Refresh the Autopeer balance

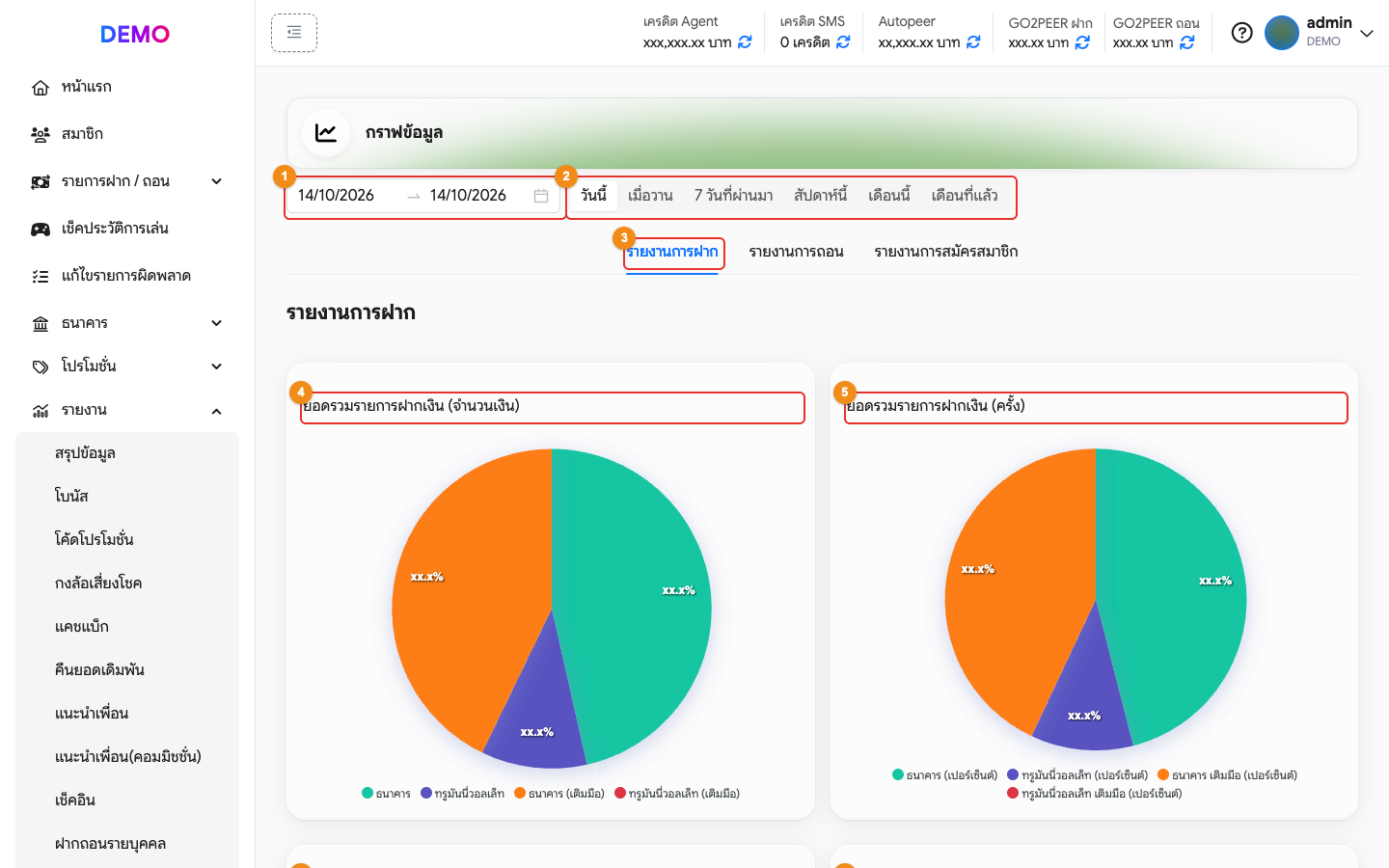pos(973,42)
